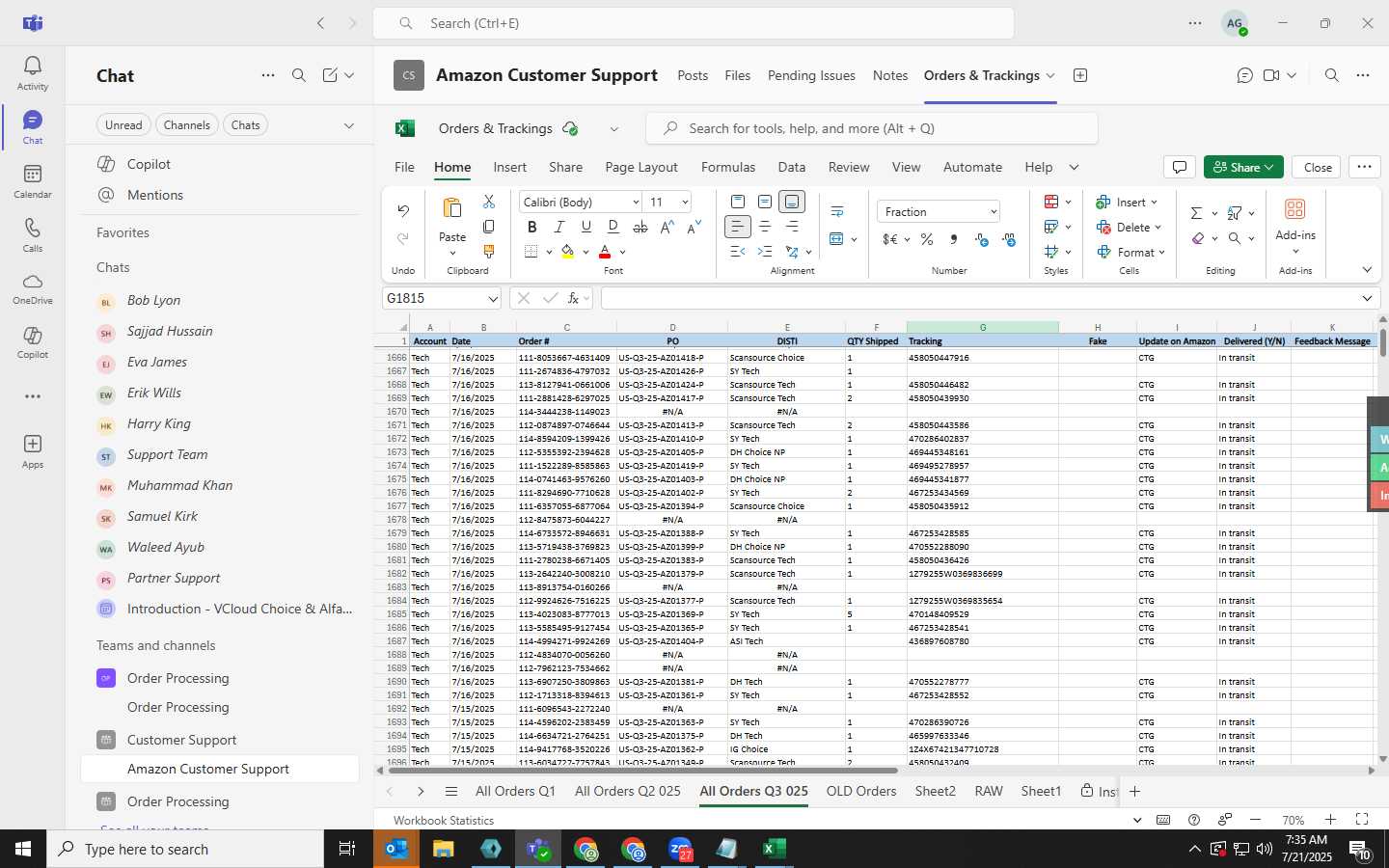Add a new worksheet with the plus button
This screenshot has width=1389, height=868.
click(x=1135, y=791)
